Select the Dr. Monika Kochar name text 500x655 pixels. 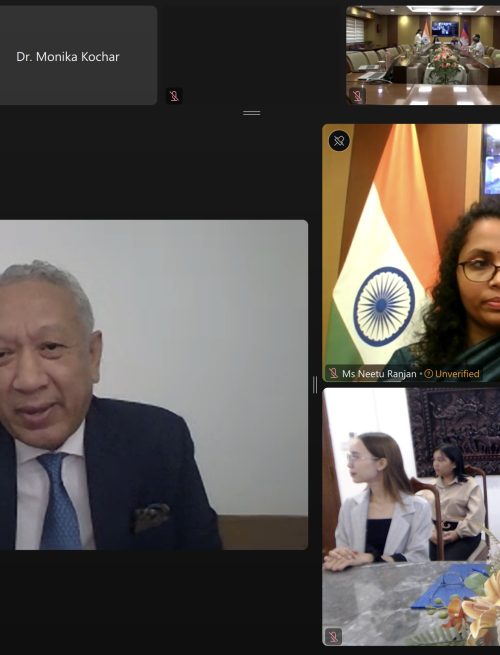[68, 57]
